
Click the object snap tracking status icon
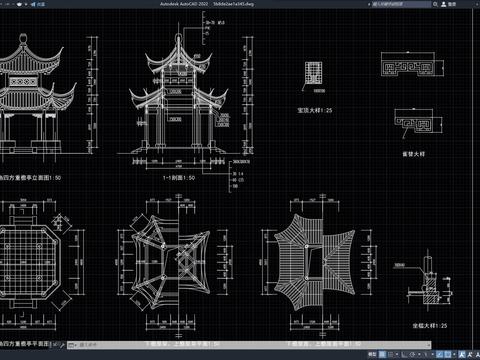(x=426, y=354)
